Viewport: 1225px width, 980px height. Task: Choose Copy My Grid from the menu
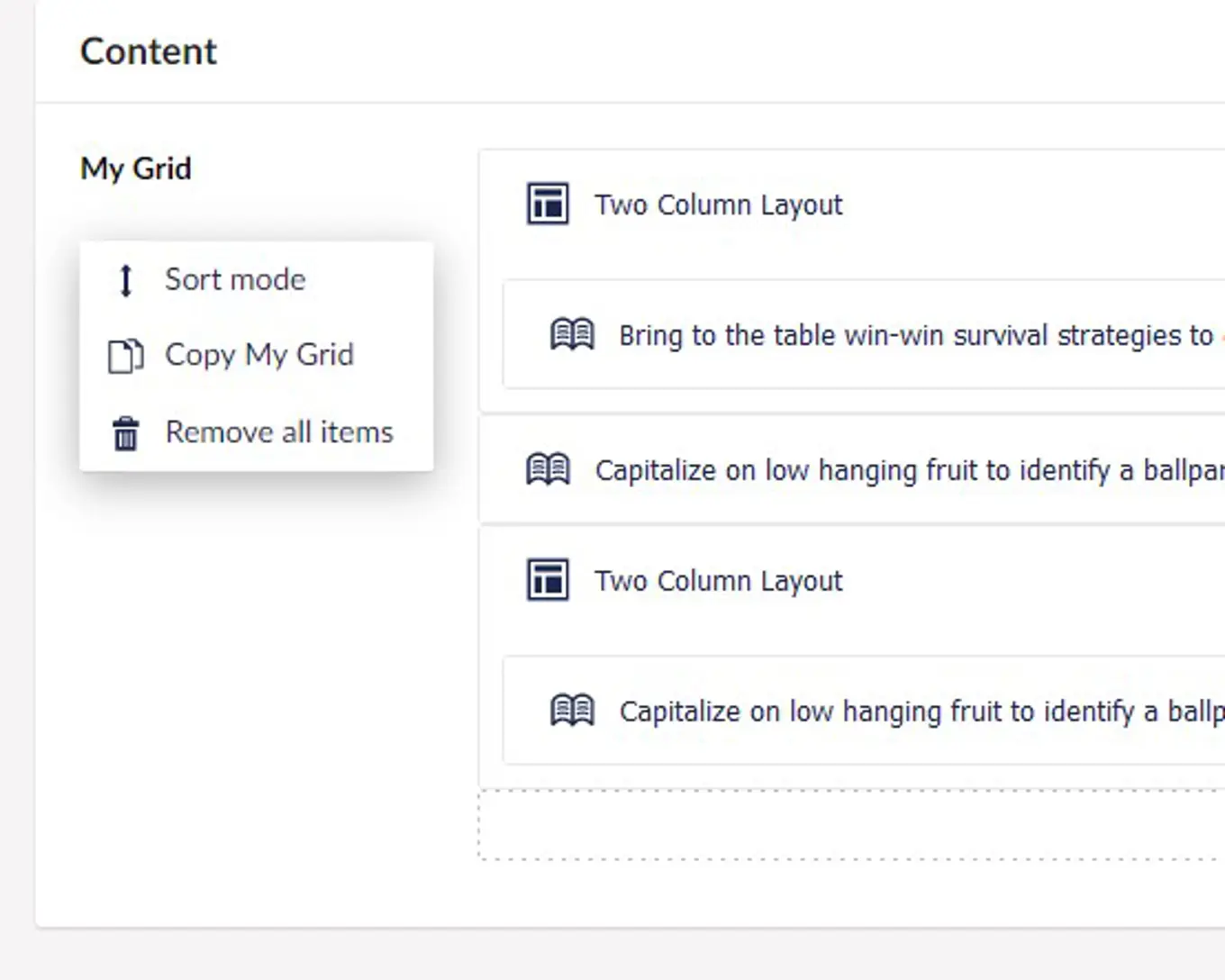click(x=259, y=355)
